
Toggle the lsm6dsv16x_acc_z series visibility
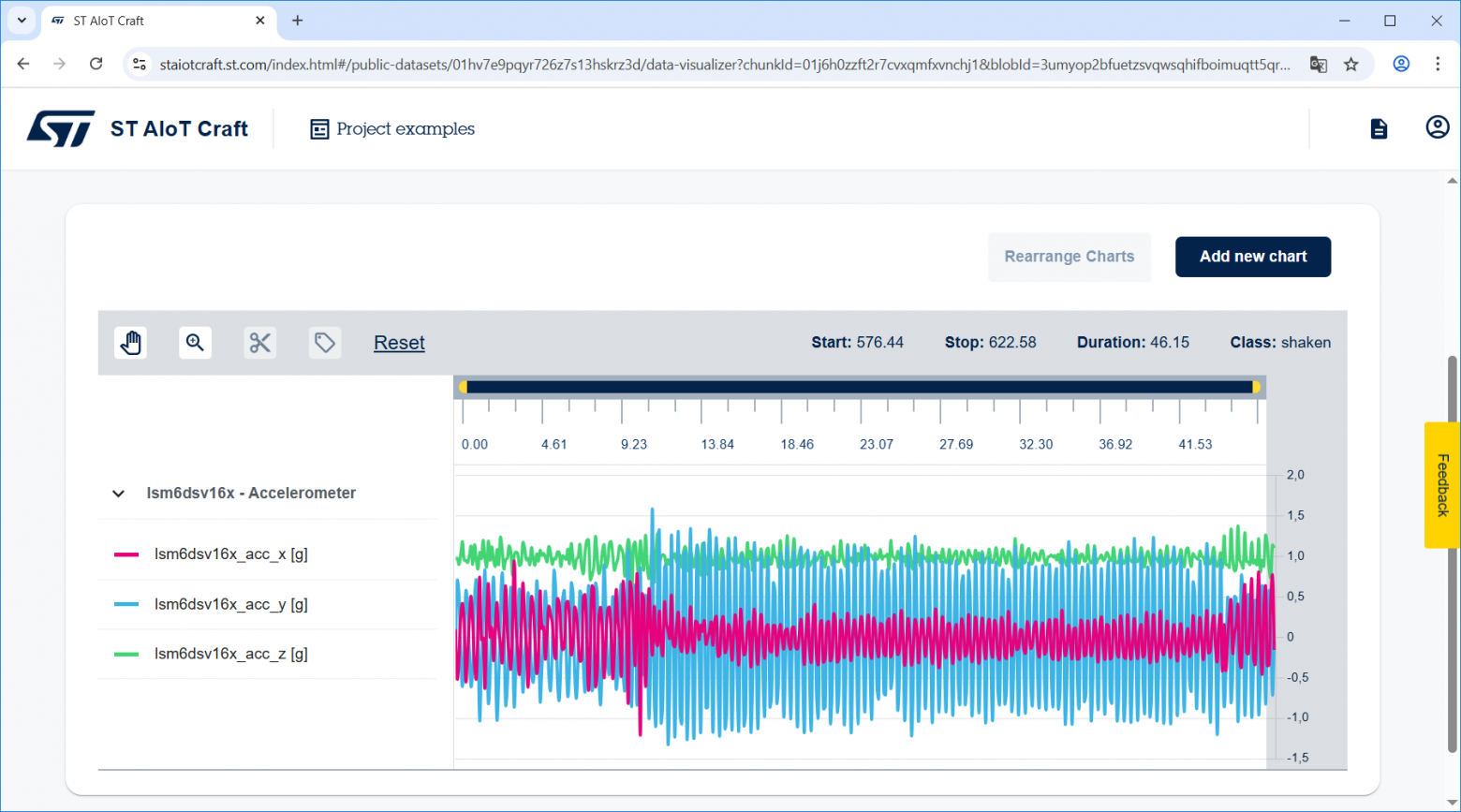pos(230,655)
